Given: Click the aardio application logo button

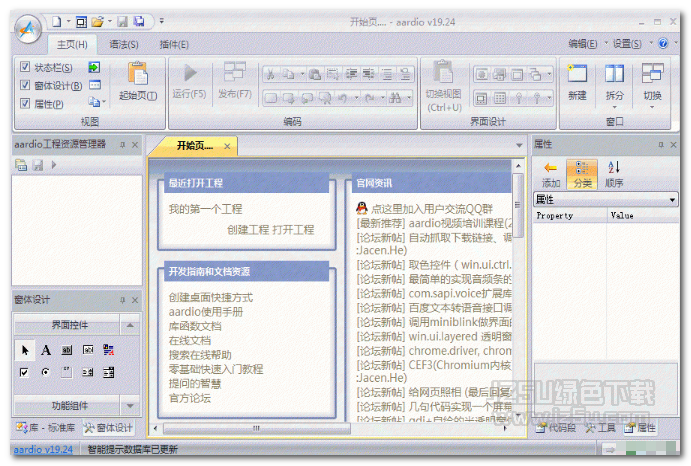Looking at the screenshot, I should [28, 29].
